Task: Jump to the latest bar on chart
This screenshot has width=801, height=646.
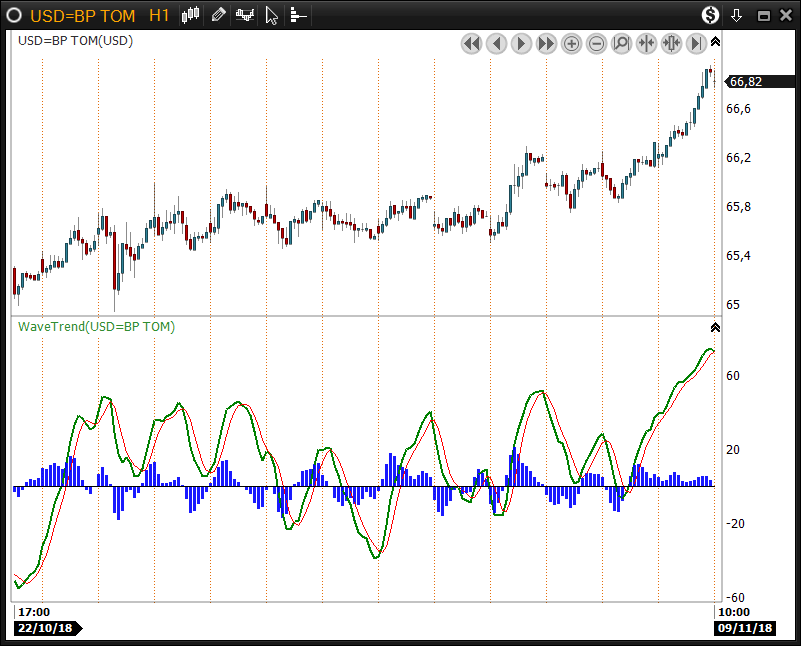Action: 696,43
